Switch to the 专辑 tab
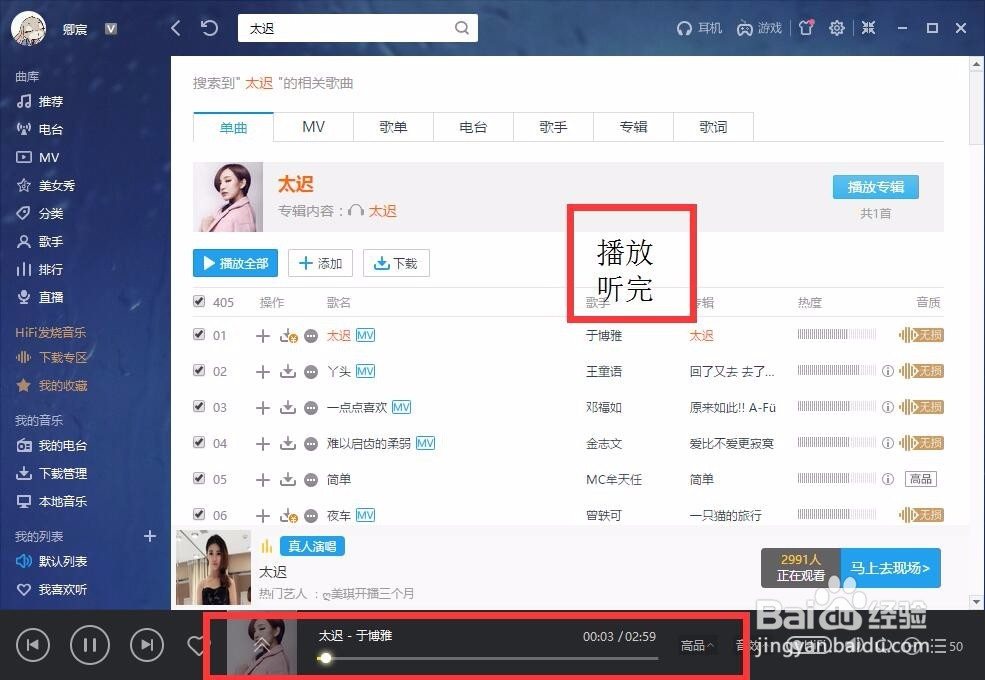The width and height of the screenshot is (985, 680). 633,126
